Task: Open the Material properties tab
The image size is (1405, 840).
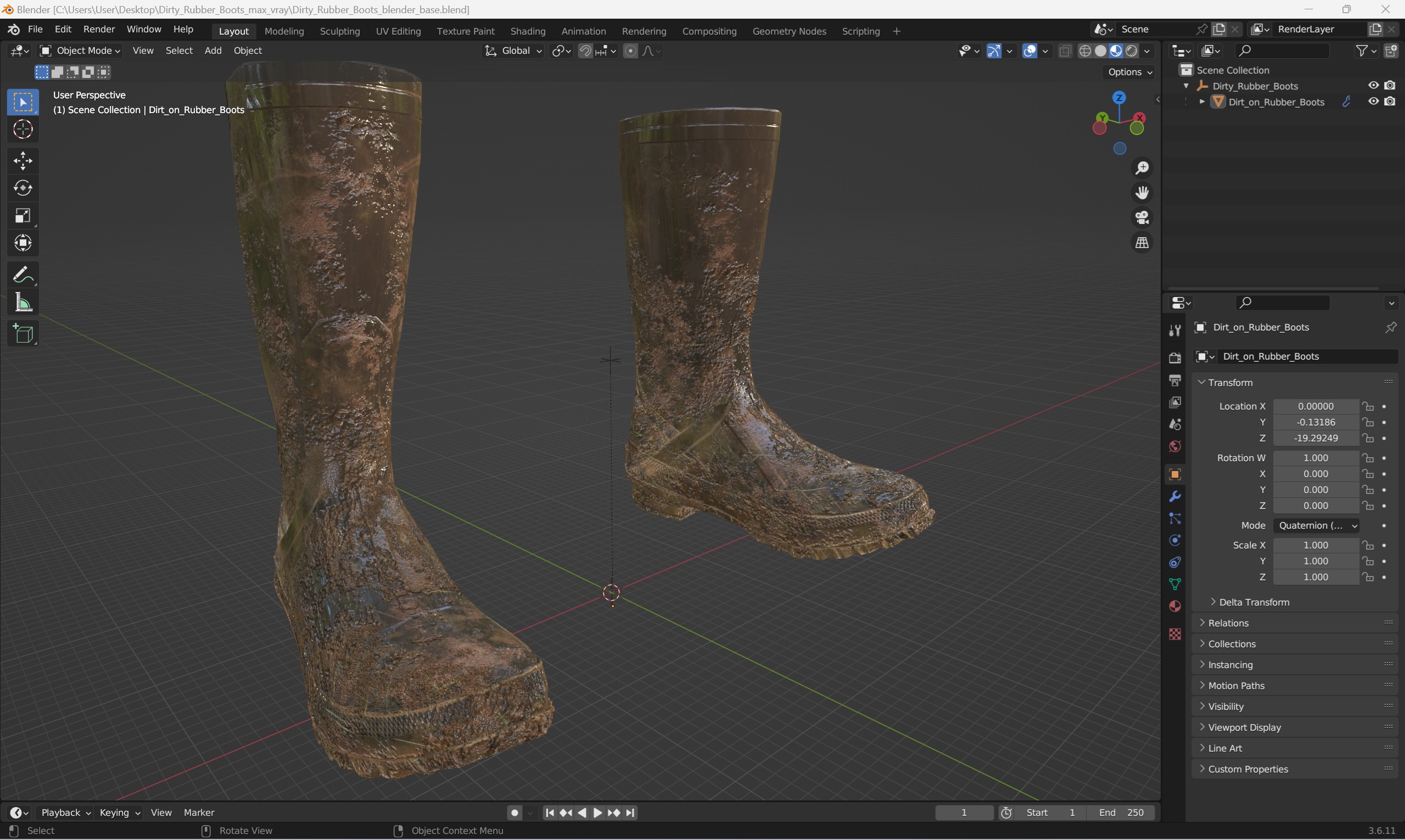Action: (1174, 606)
